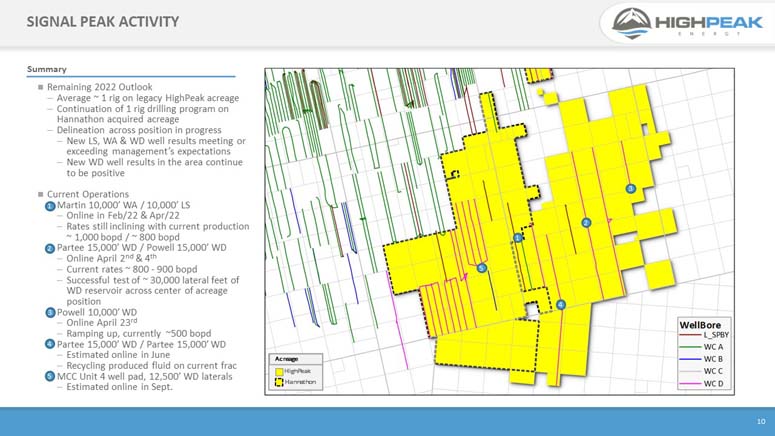Click "Partee 15,000' WD / Partee 15,000' WD"
This screenshot has width=775, height=436.
(x=141, y=345)
